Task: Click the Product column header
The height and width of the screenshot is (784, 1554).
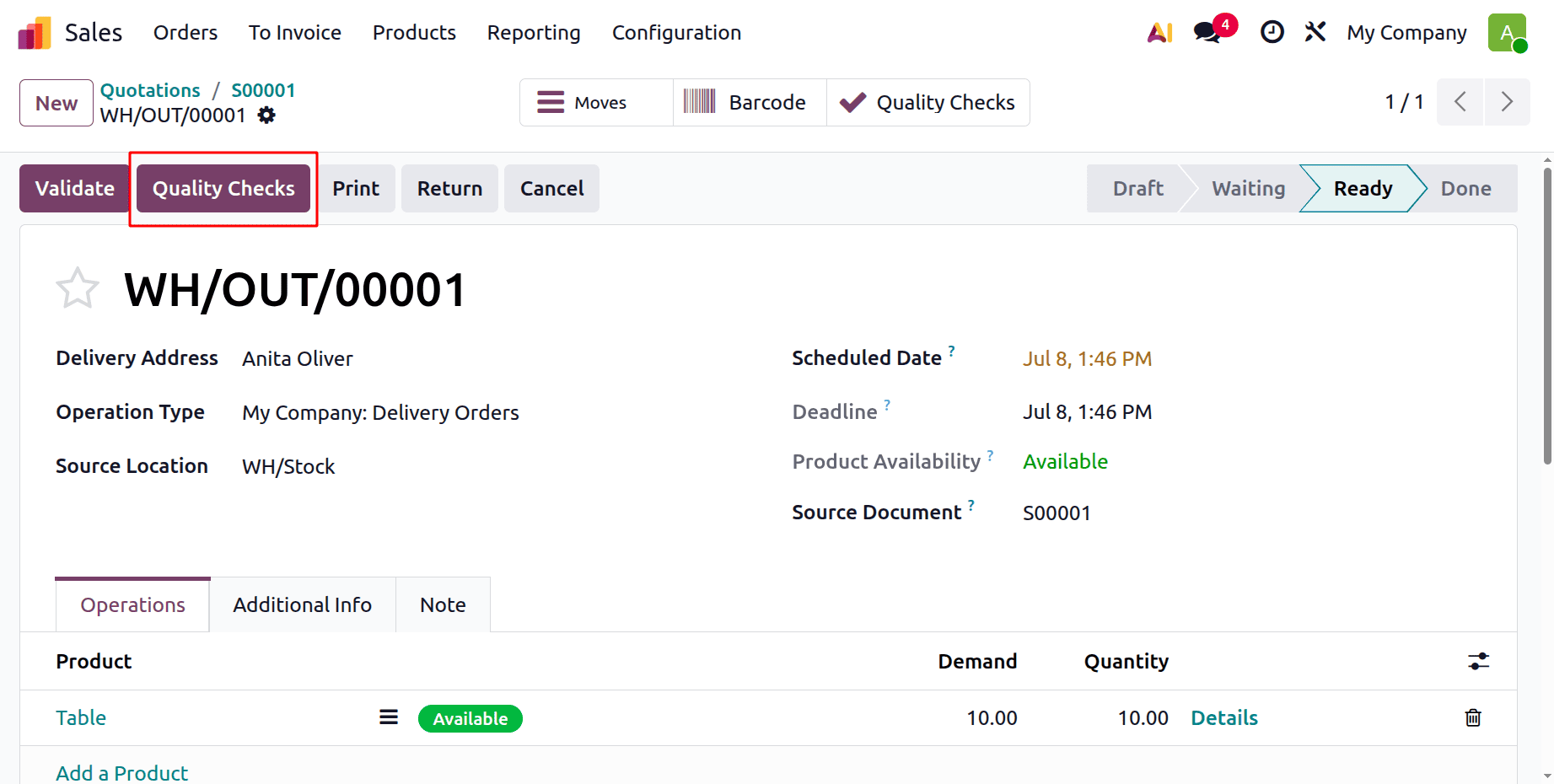Action: point(94,661)
